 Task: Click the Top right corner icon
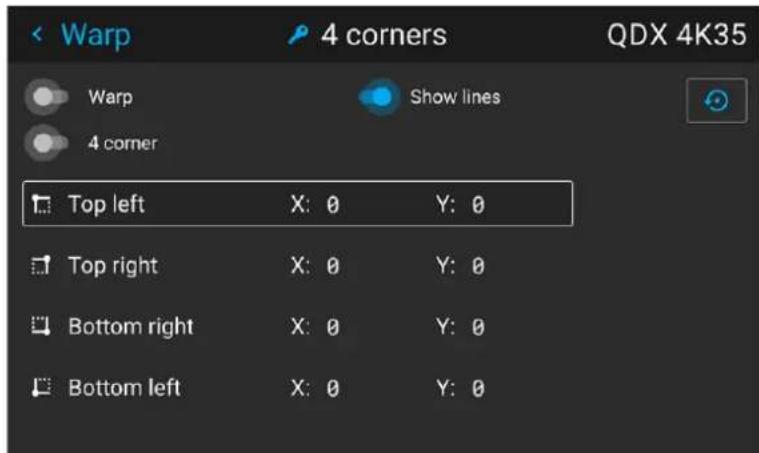(41, 265)
